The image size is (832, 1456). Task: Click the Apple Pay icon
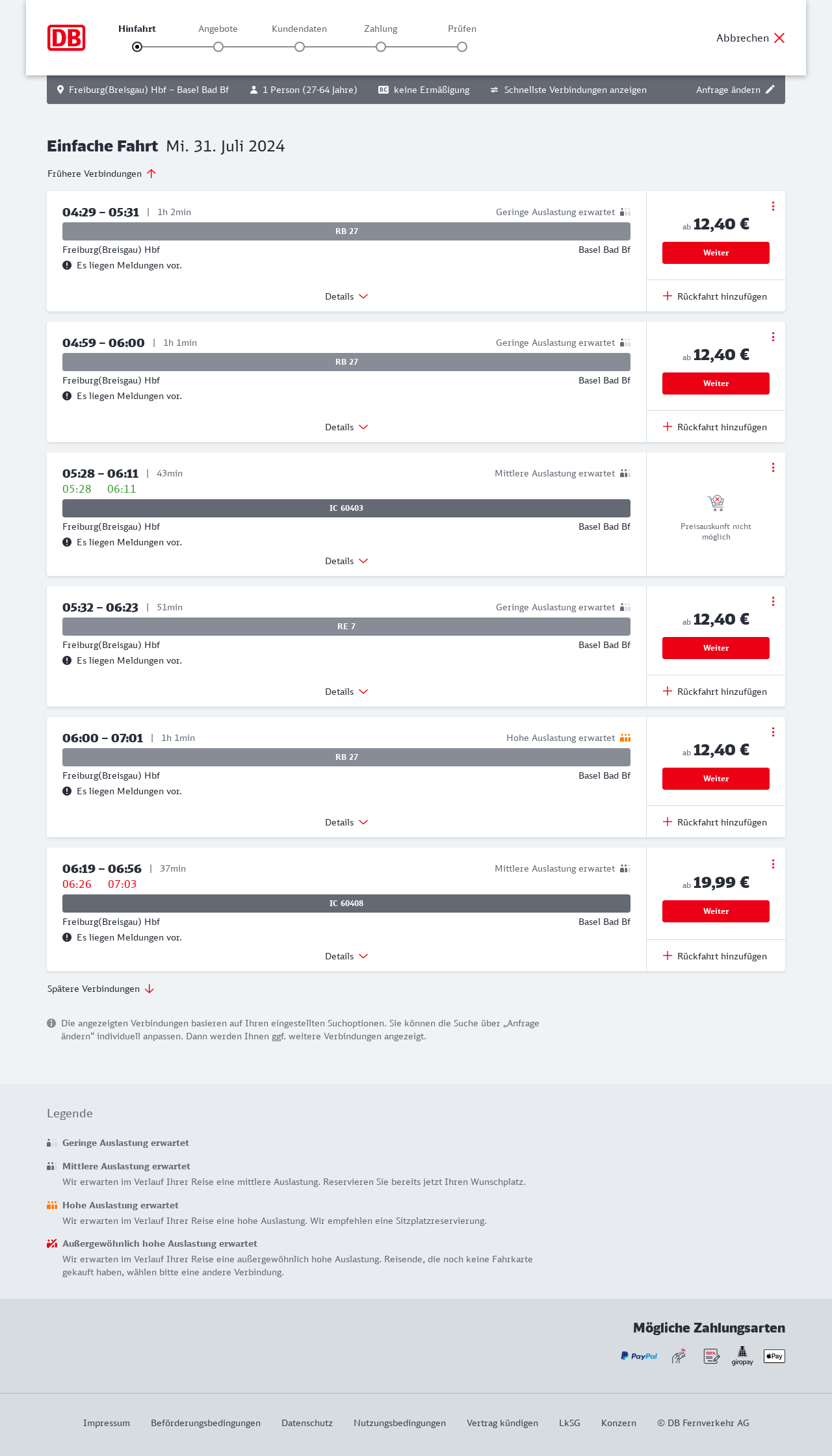tap(774, 1356)
